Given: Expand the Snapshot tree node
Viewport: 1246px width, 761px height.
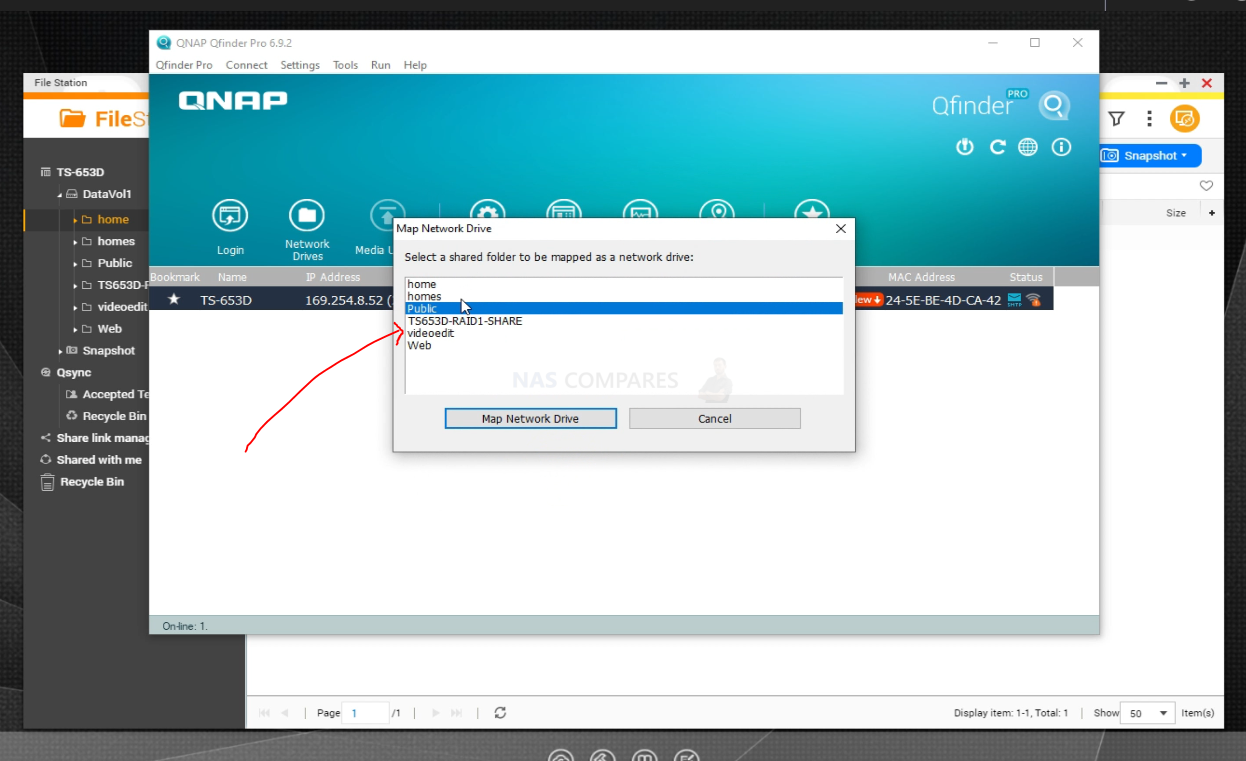Looking at the screenshot, I should tap(60, 351).
